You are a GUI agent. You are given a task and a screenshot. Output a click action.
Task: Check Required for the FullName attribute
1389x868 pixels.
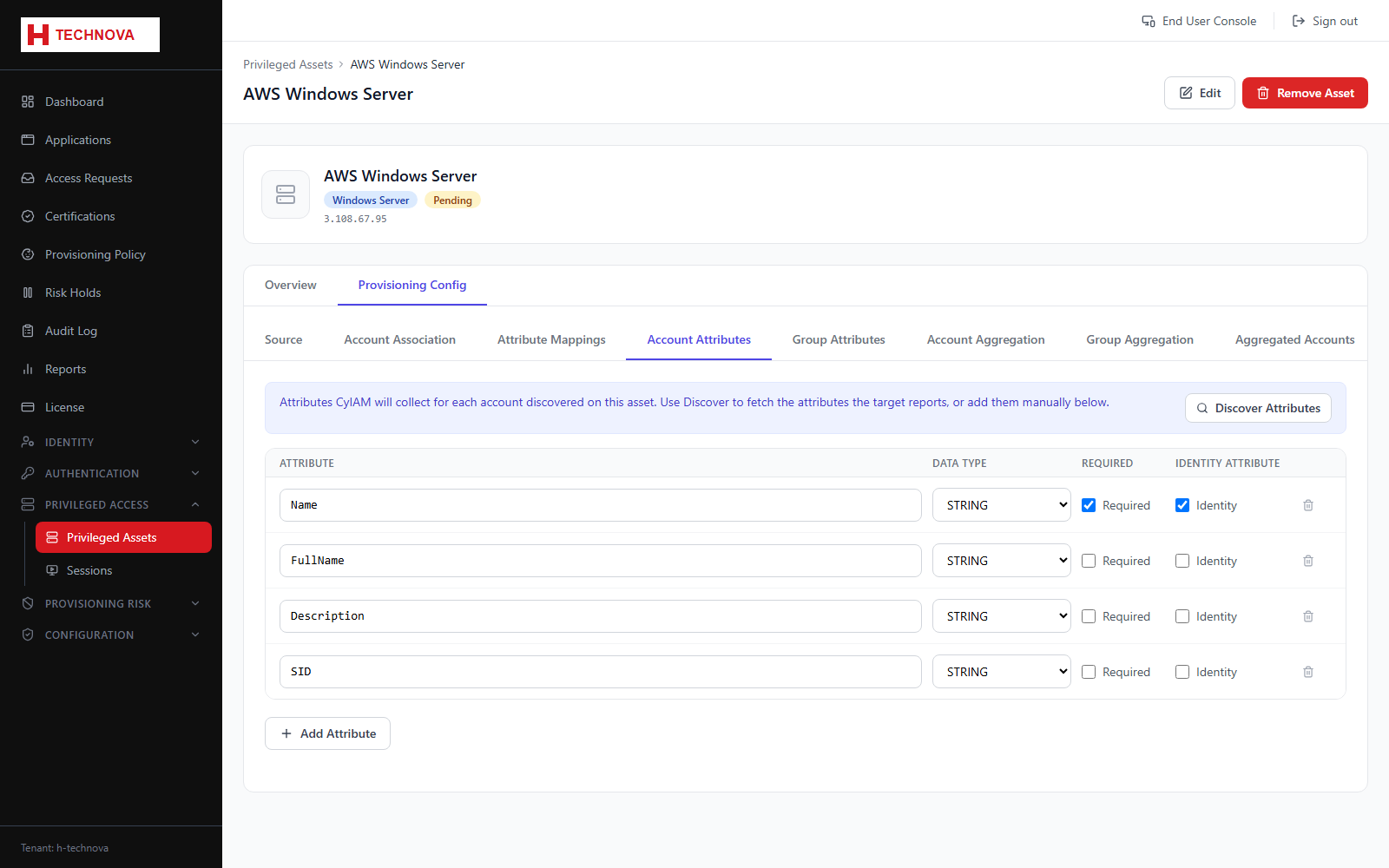[1089, 561]
